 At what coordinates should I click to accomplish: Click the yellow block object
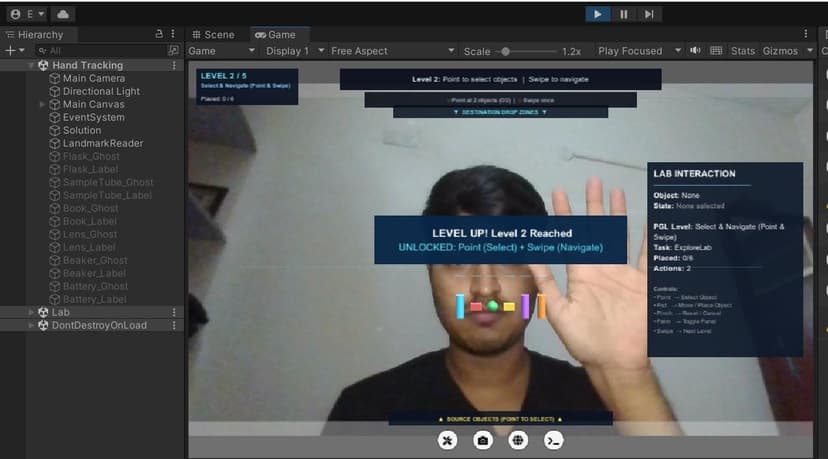pos(509,306)
